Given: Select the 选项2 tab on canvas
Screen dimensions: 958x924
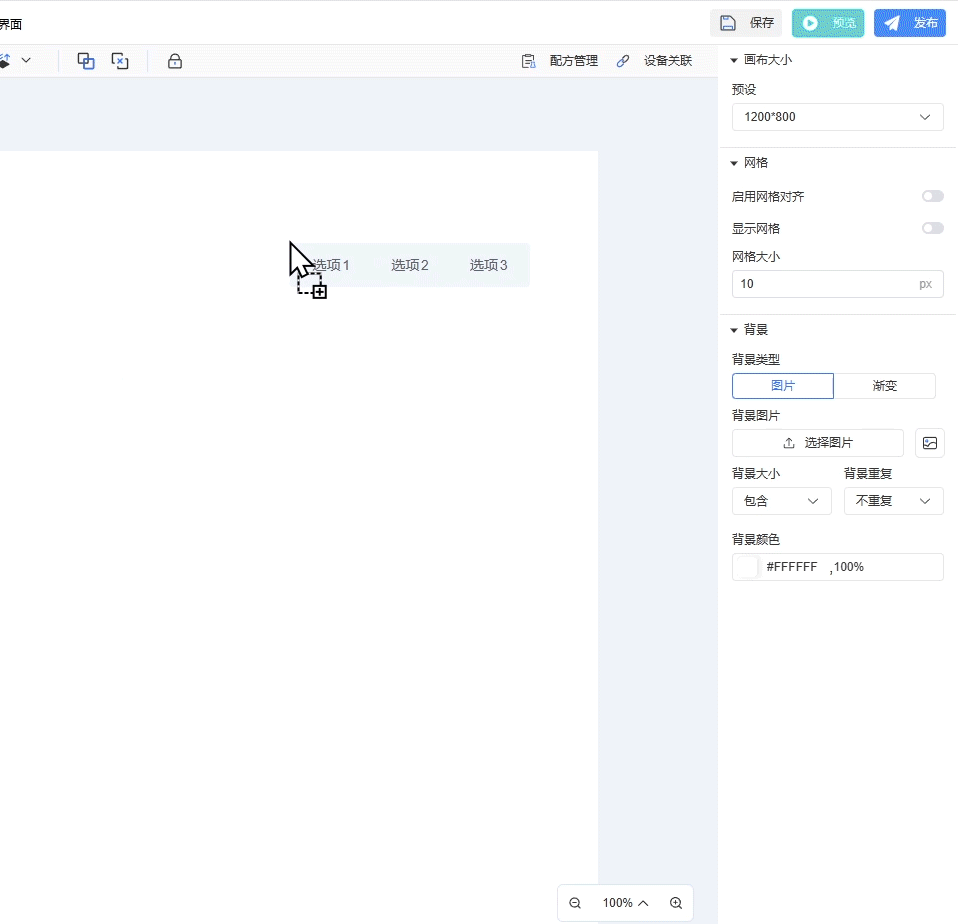Looking at the screenshot, I should (x=410, y=265).
